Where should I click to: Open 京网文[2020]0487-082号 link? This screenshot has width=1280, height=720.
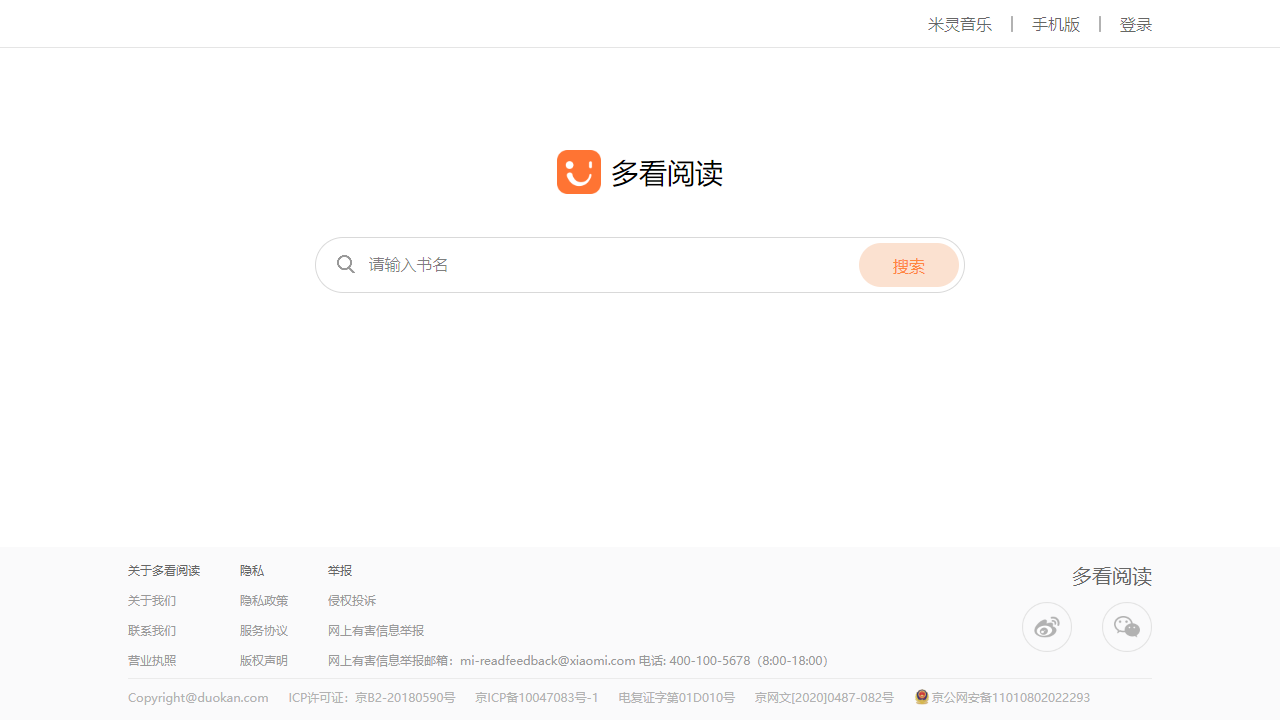(x=825, y=698)
